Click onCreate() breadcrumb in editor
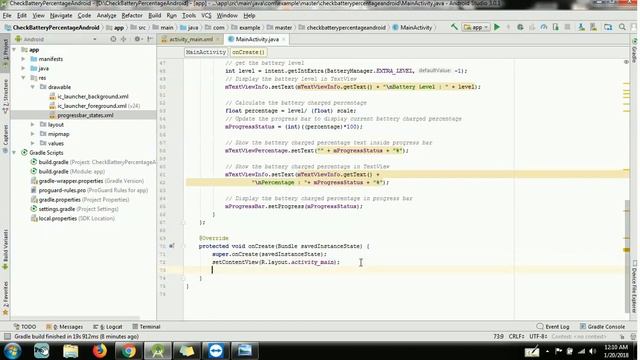The image size is (640, 360). 248,52
